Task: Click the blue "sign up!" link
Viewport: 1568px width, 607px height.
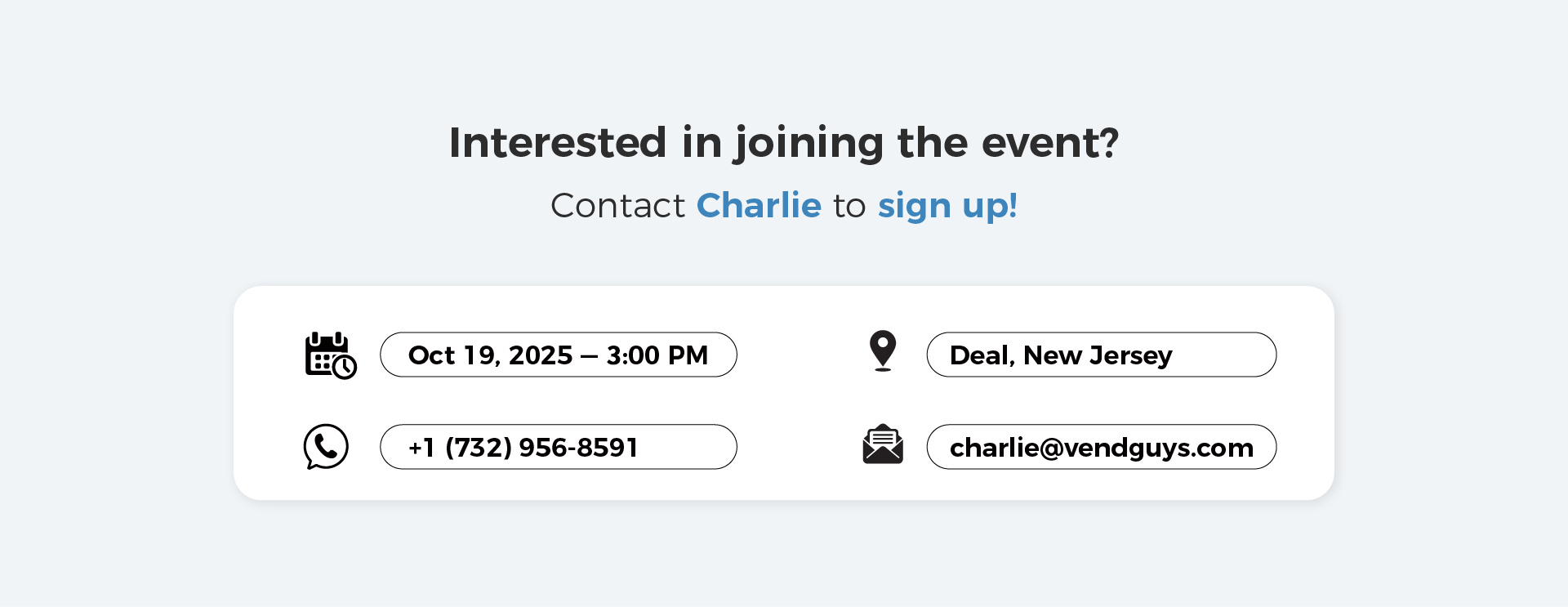Action: tap(947, 205)
